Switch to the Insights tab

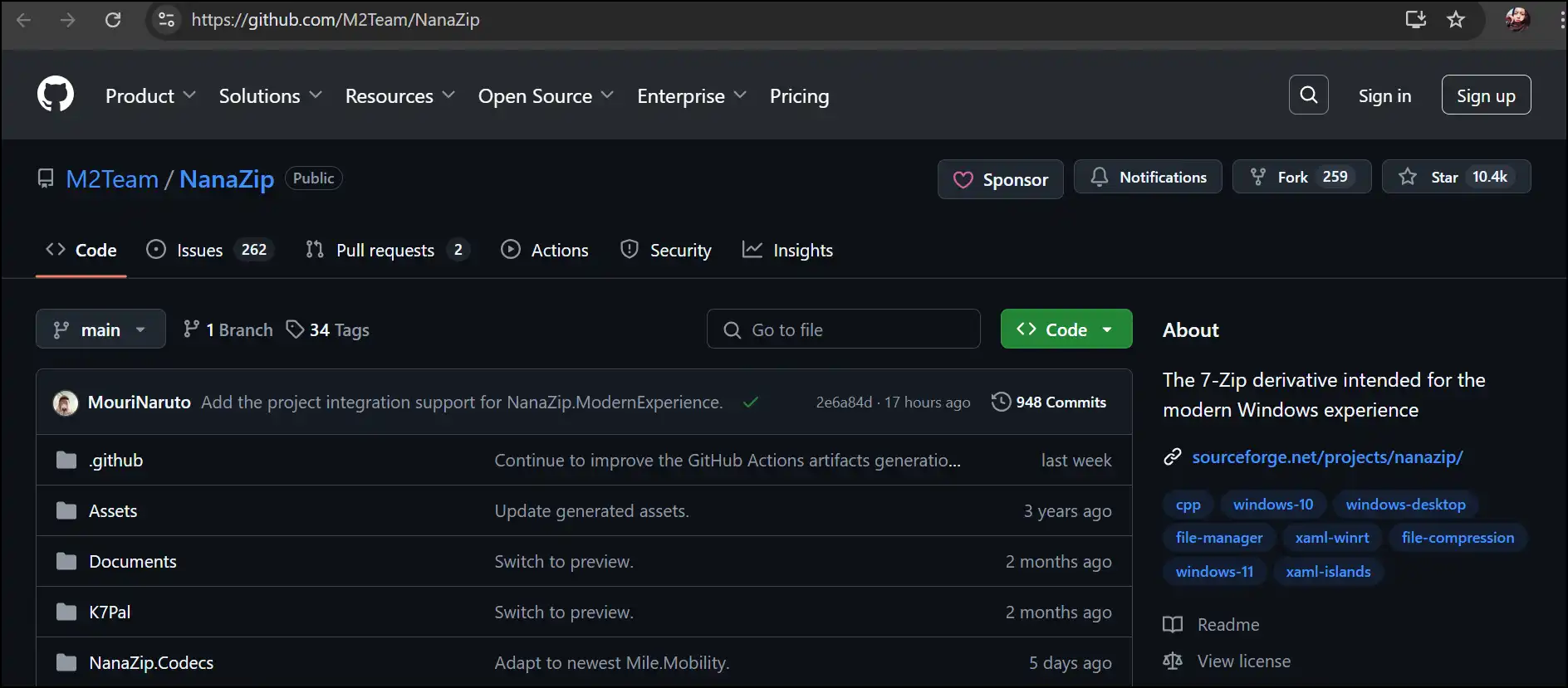(787, 250)
